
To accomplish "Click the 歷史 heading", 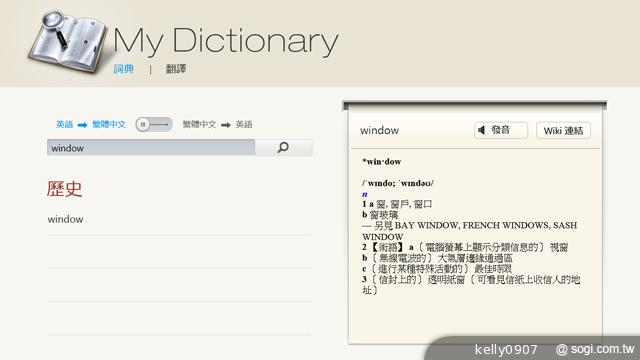I will (x=64, y=189).
